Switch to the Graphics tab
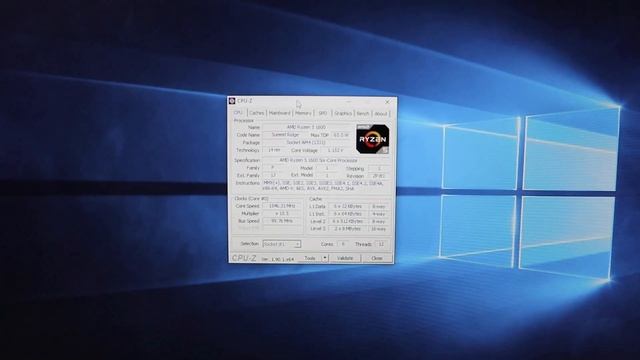640x360 pixels. tap(343, 113)
